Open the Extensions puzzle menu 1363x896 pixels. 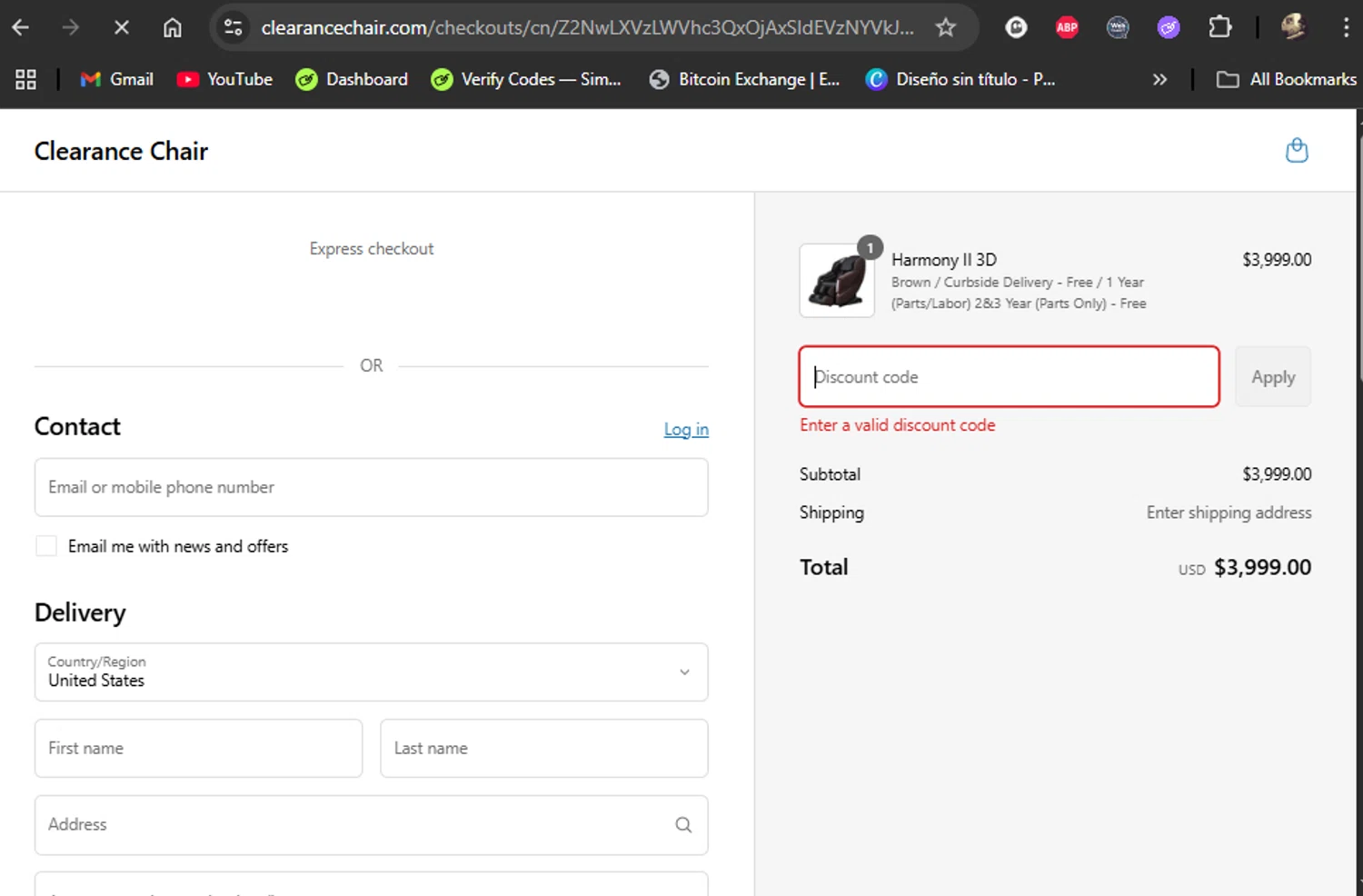[x=1219, y=28]
